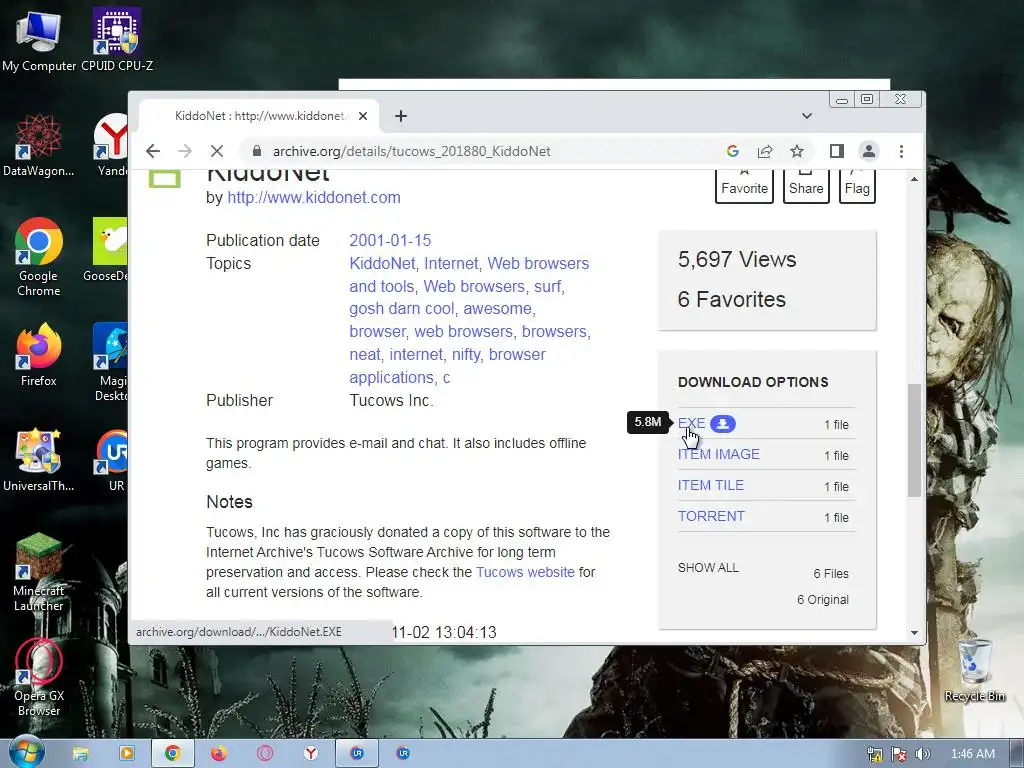Screen dimensions: 1024x768
Task: Open Opera from the taskbar
Action: (x=264, y=754)
